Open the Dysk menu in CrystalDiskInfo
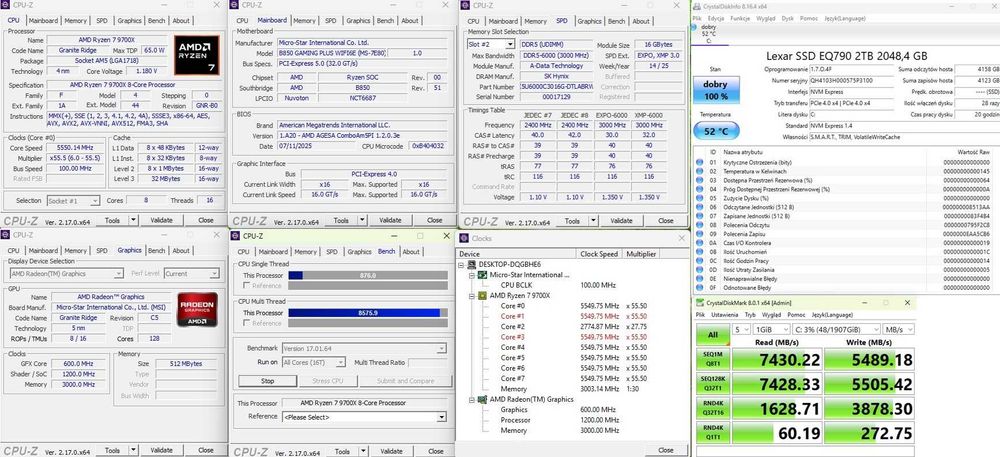Image resolution: width=1000 pixels, height=457 pixels. click(788, 18)
